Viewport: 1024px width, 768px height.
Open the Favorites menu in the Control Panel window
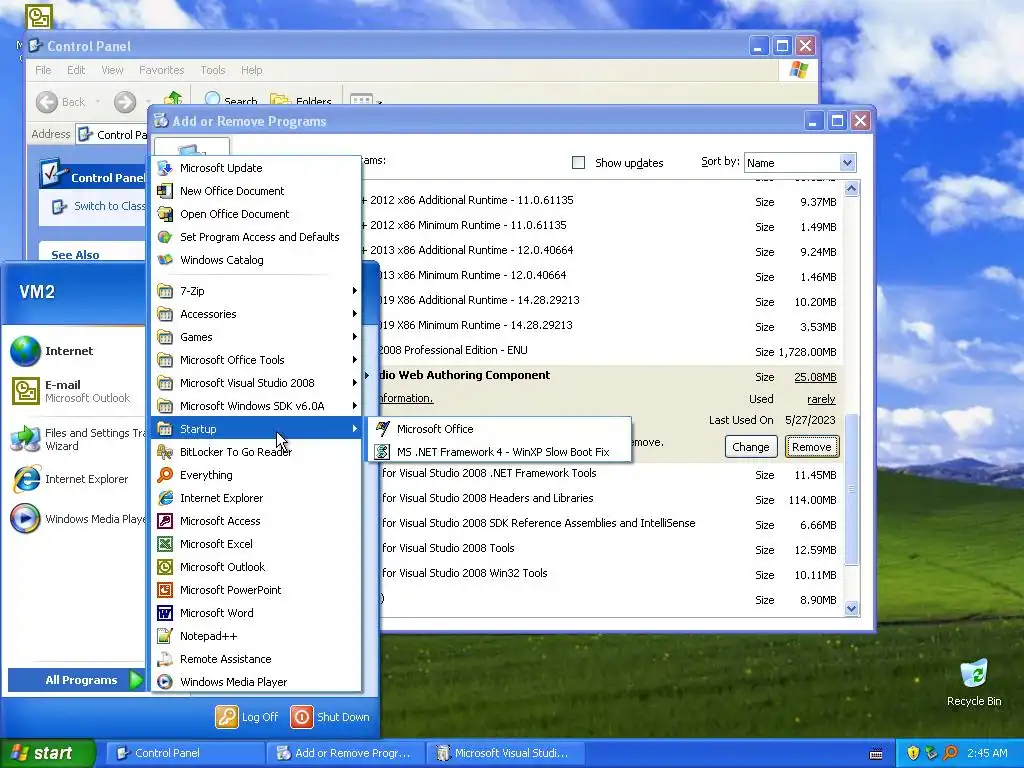161,70
